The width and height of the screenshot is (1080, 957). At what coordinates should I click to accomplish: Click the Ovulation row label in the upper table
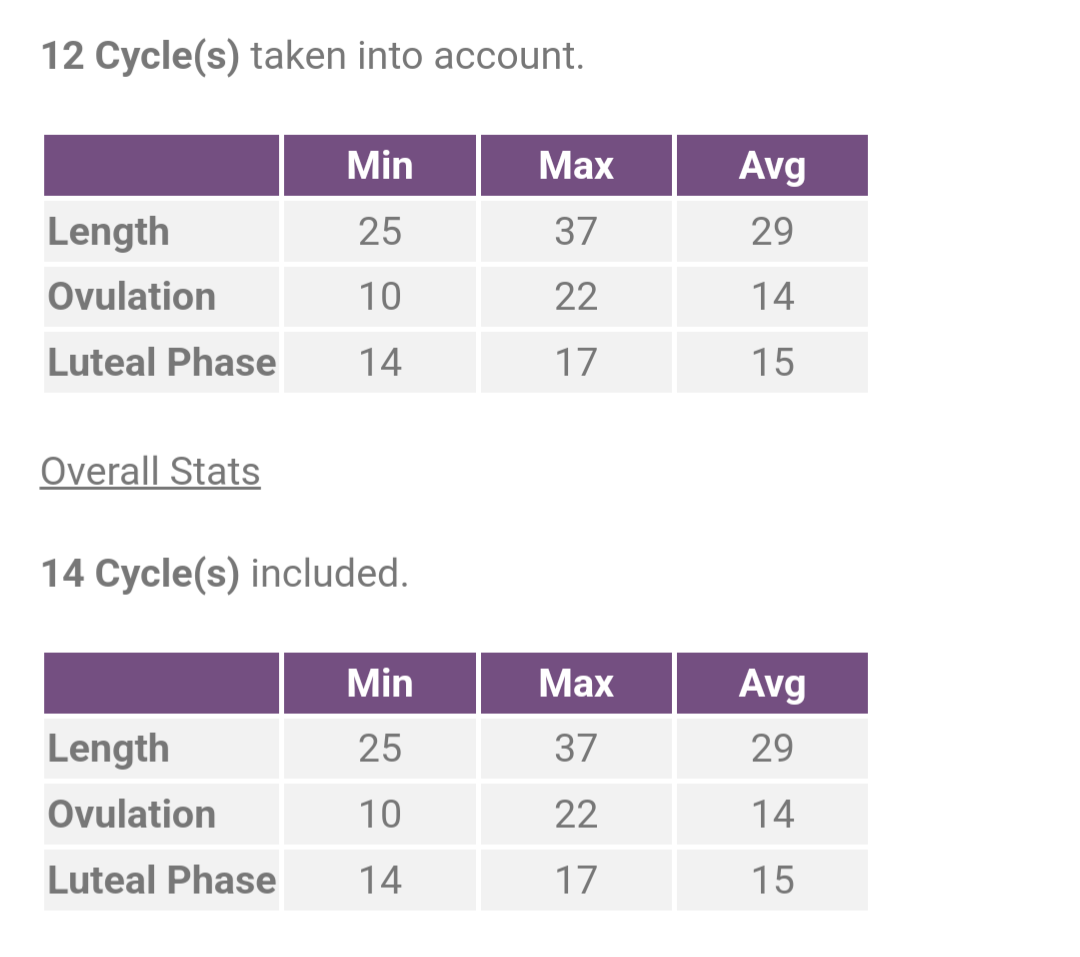tap(132, 297)
